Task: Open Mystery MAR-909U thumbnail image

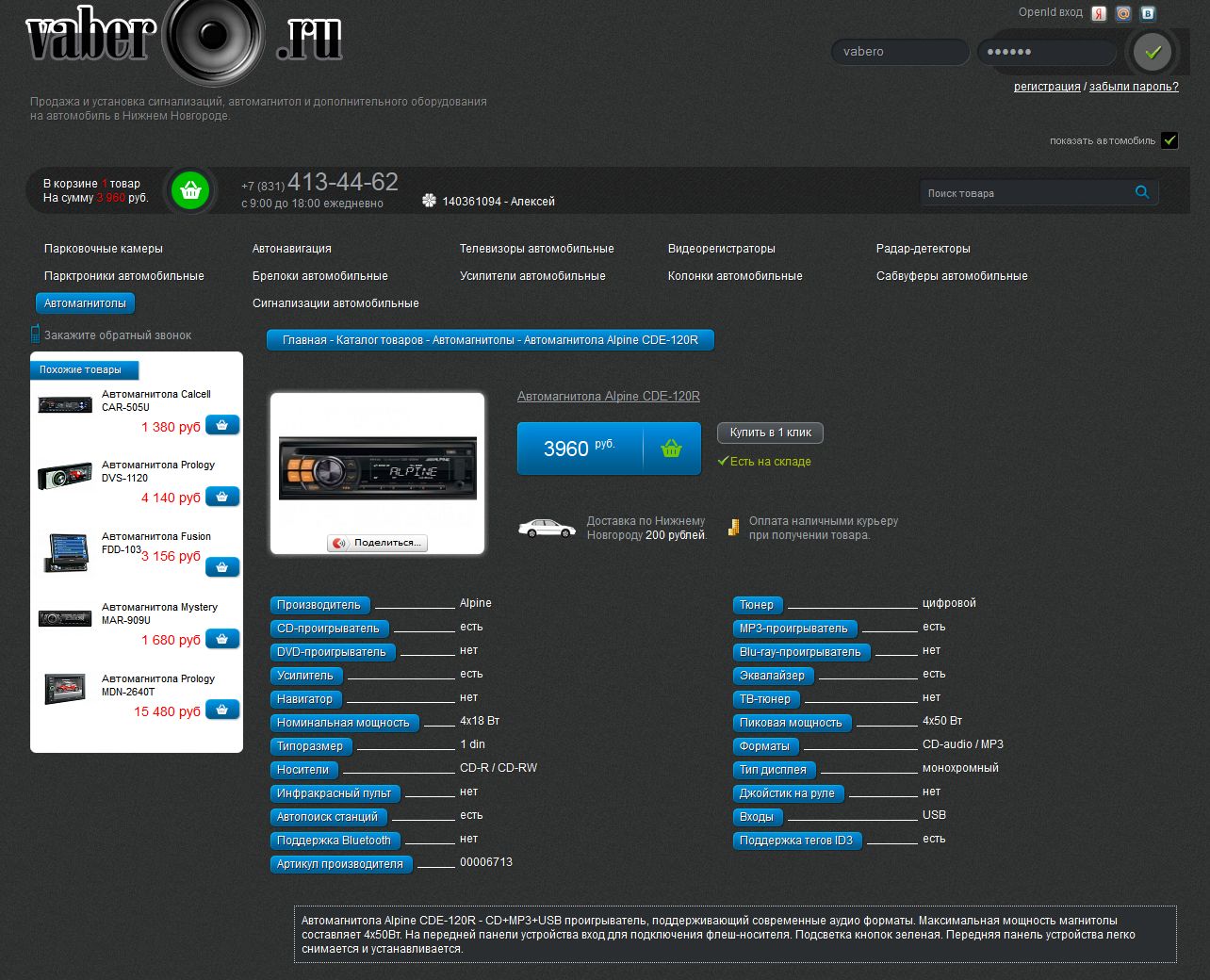Action: click(x=65, y=618)
